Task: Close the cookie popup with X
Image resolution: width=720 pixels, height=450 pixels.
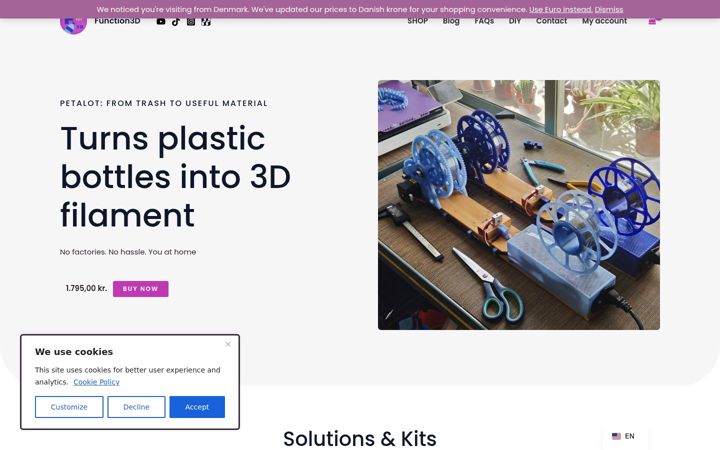Action: 228,344
